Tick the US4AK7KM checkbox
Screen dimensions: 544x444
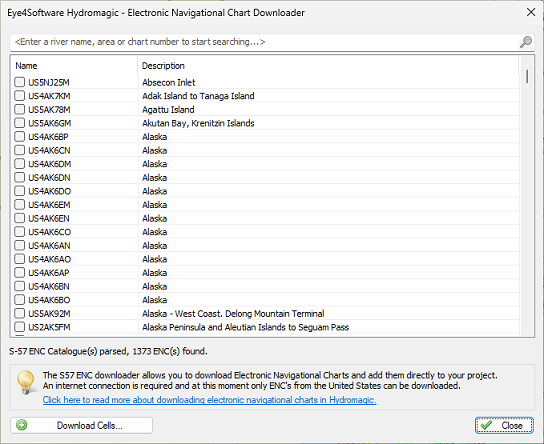[x=19, y=96]
